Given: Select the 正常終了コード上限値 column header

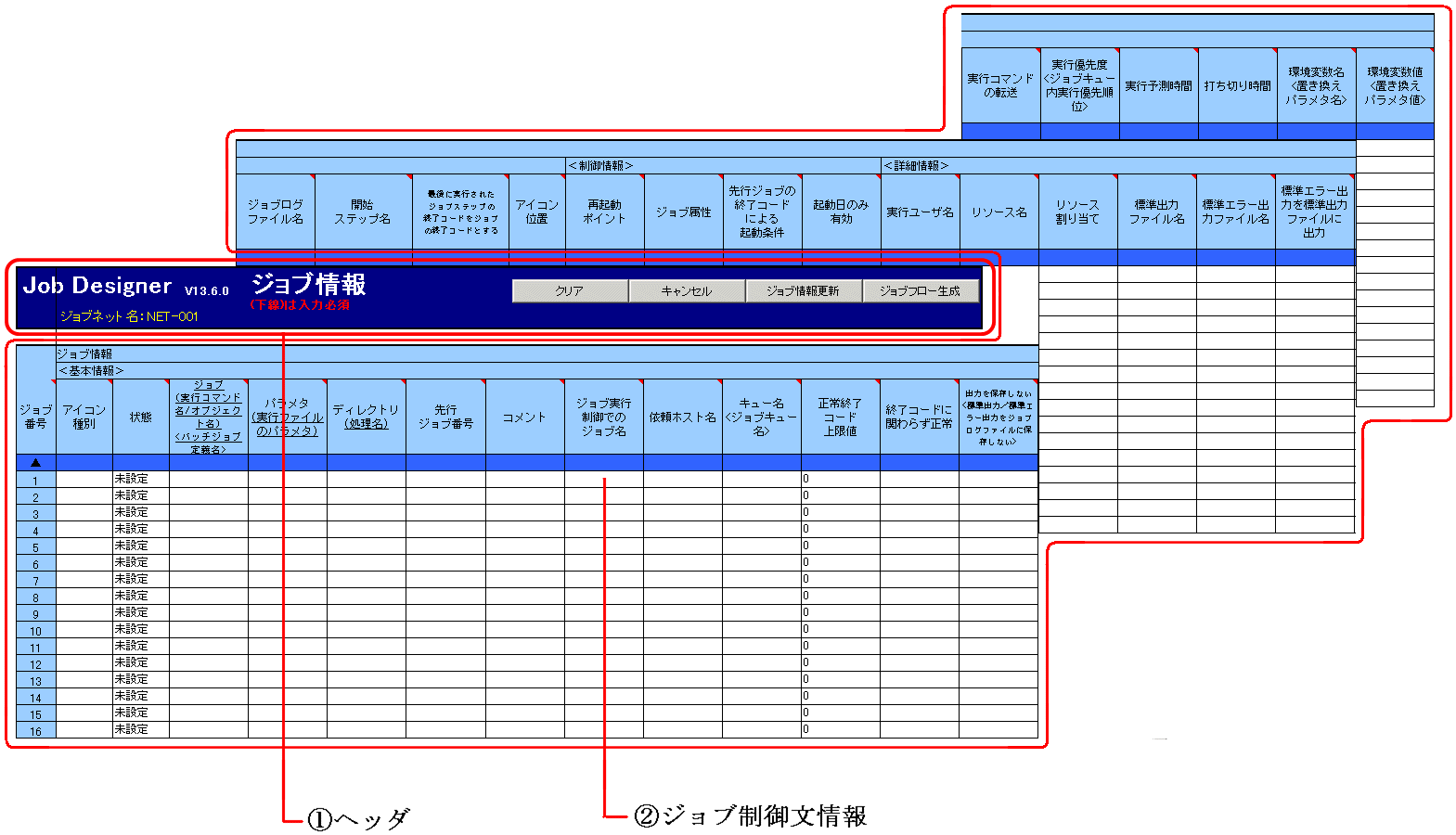Looking at the screenshot, I should tap(841, 417).
